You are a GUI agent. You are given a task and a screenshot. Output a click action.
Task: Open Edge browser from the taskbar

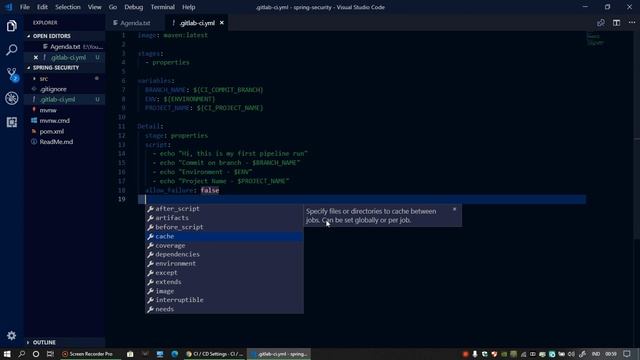pos(175,354)
